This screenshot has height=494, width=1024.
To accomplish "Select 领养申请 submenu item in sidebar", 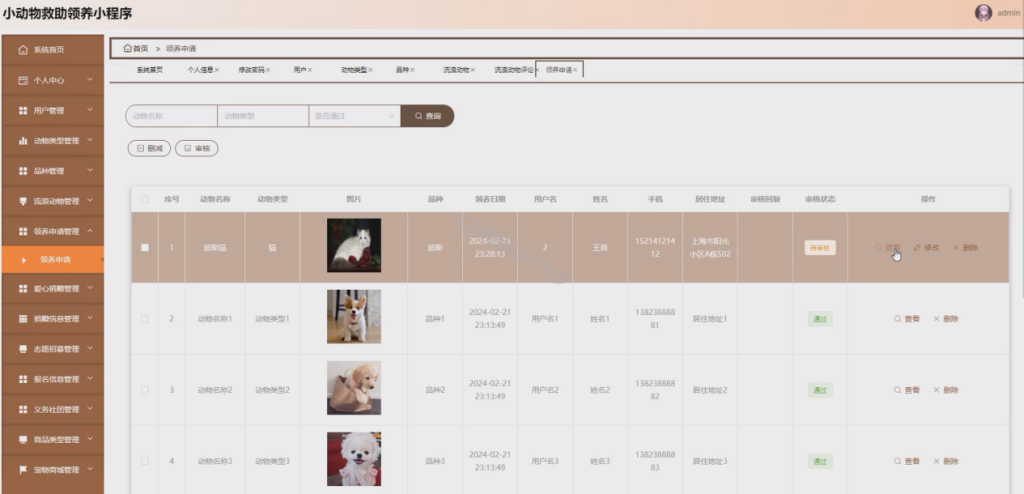I will click(x=52, y=260).
